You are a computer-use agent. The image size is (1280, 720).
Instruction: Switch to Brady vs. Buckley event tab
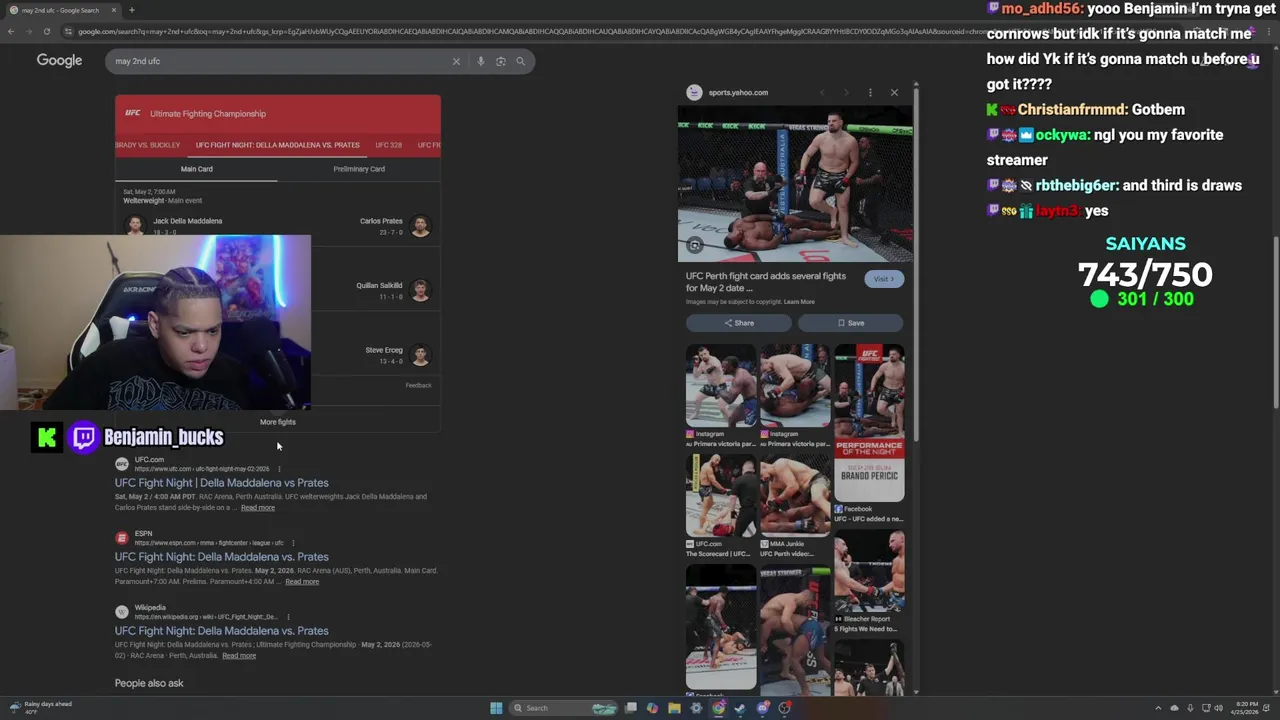(x=147, y=145)
